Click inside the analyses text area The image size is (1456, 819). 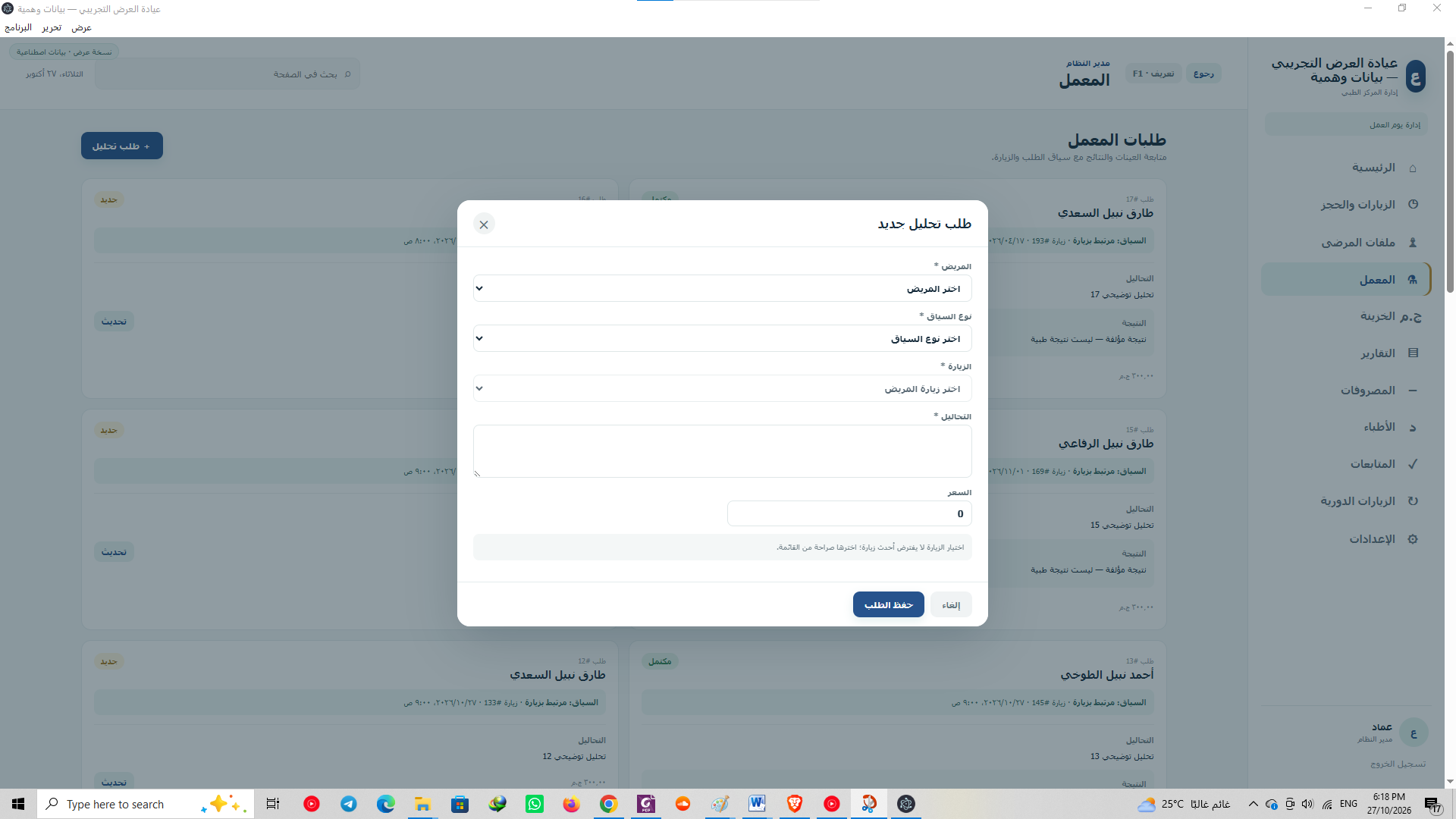pyautogui.click(x=722, y=451)
